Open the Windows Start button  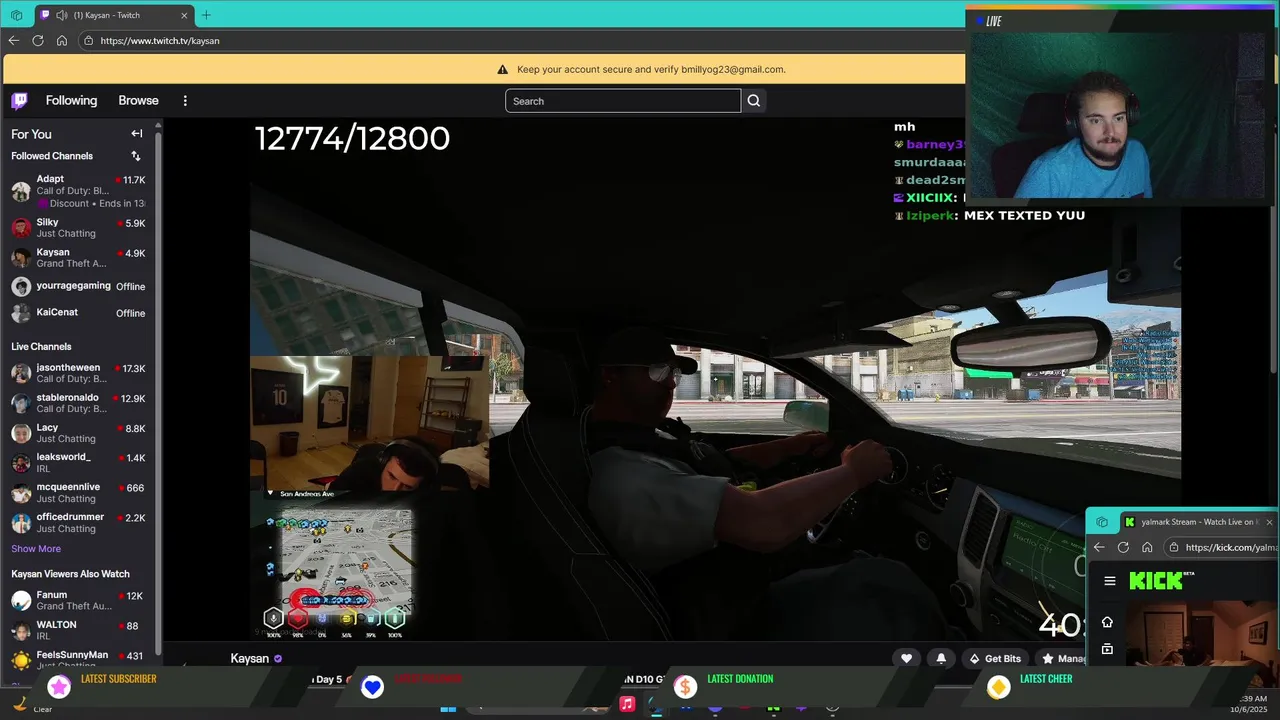(x=448, y=709)
